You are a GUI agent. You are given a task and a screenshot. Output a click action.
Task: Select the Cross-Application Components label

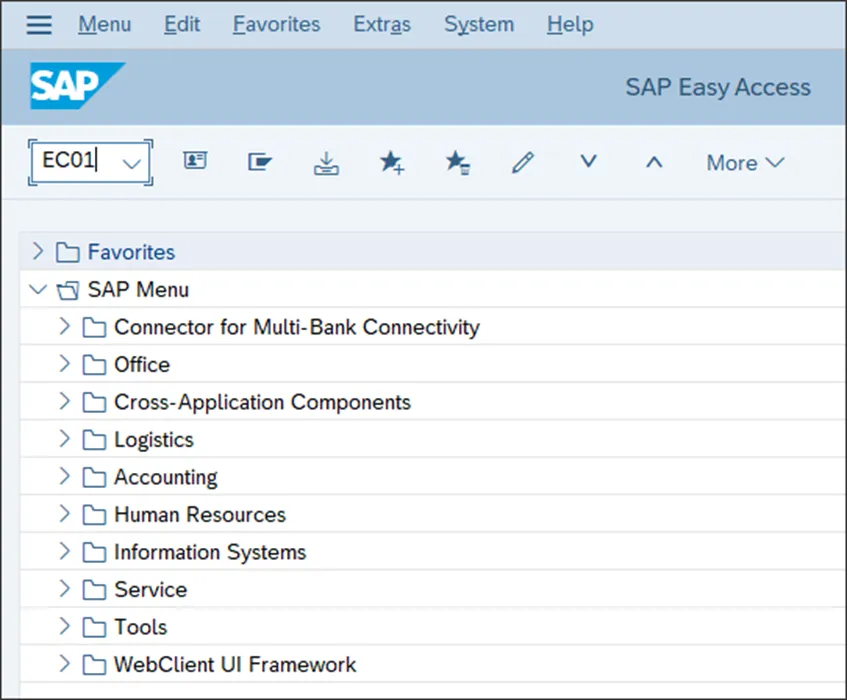point(263,402)
